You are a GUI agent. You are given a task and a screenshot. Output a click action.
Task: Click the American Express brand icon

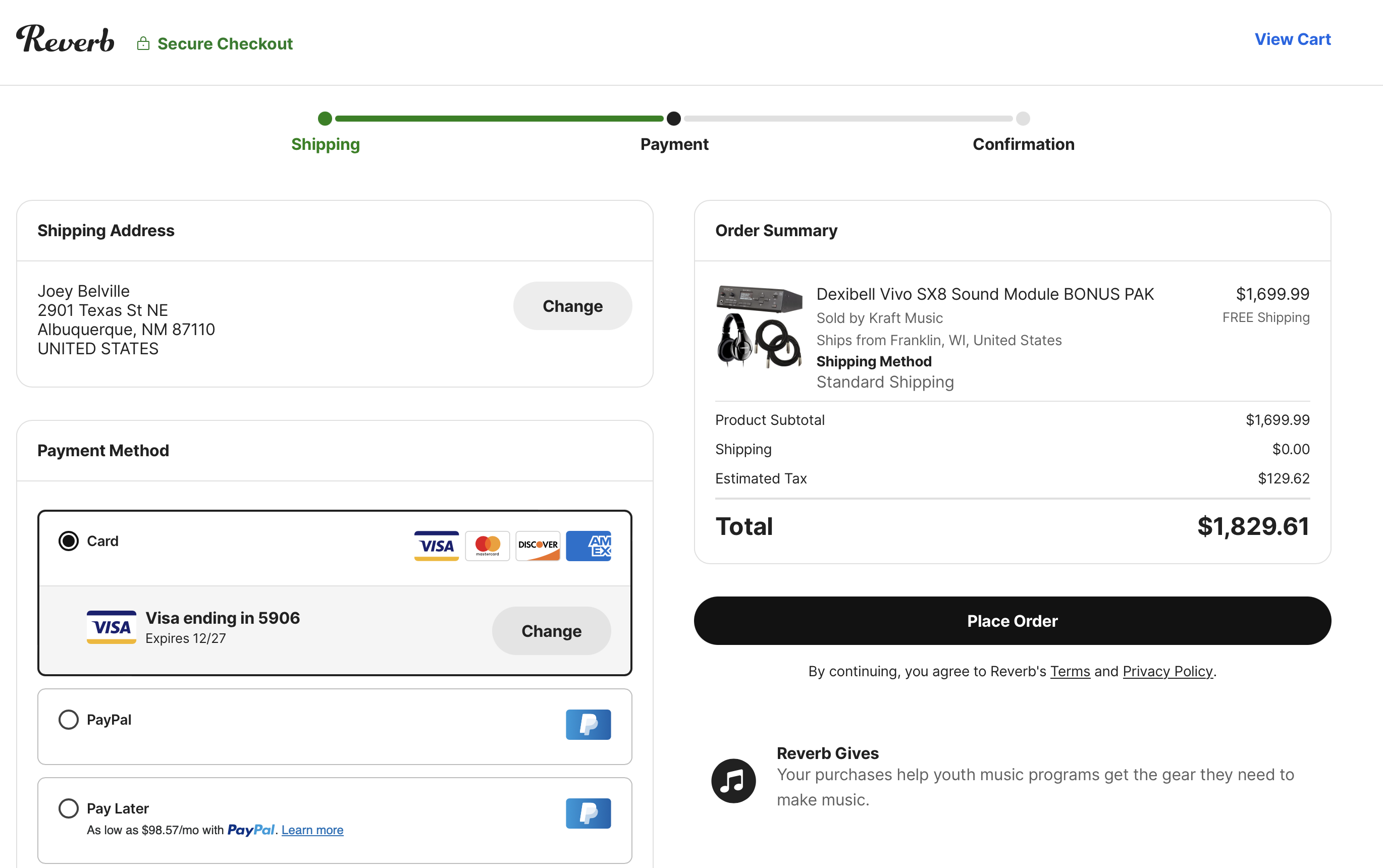[x=588, y=546]
